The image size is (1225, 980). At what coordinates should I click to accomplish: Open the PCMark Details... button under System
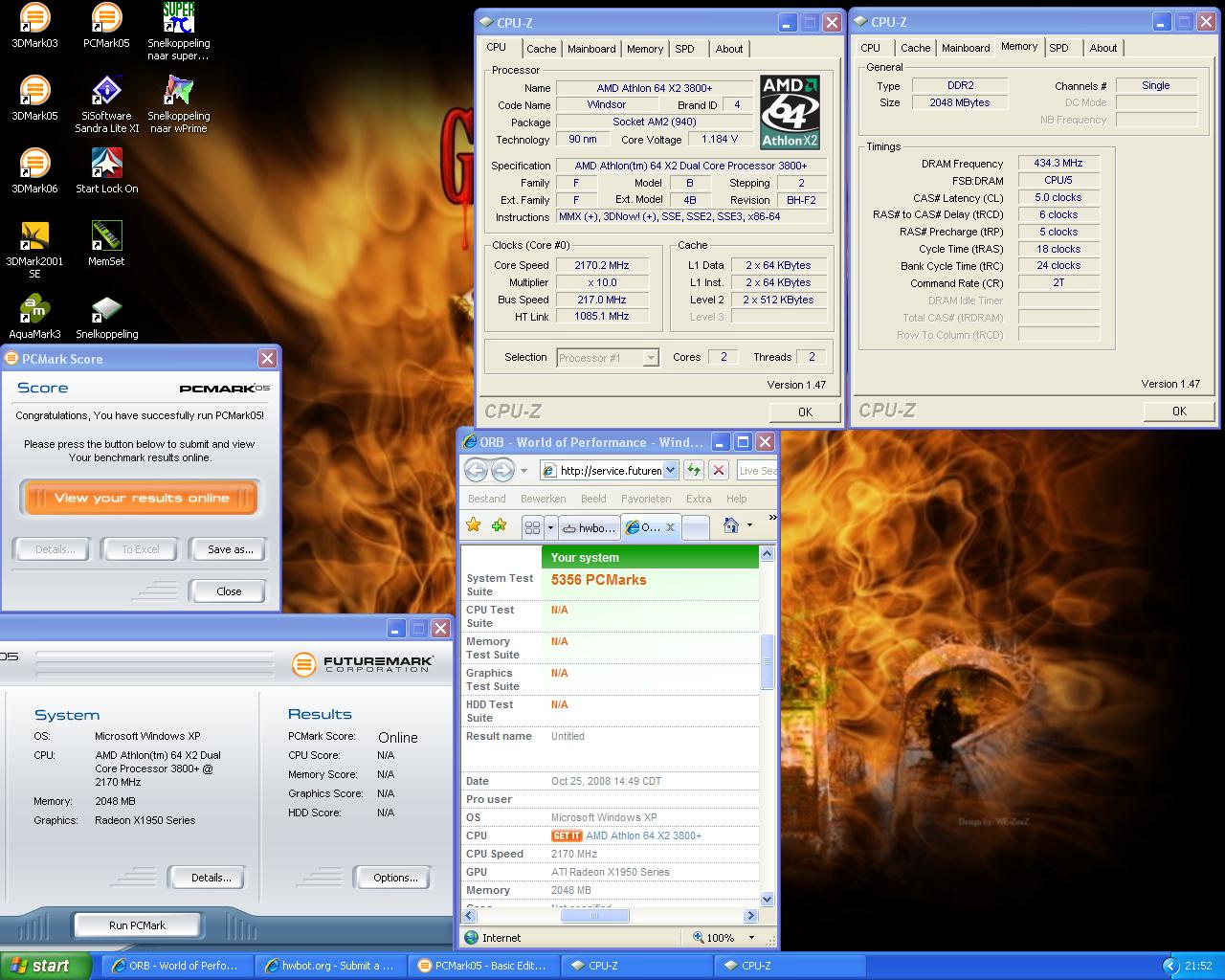pos(206,878)
